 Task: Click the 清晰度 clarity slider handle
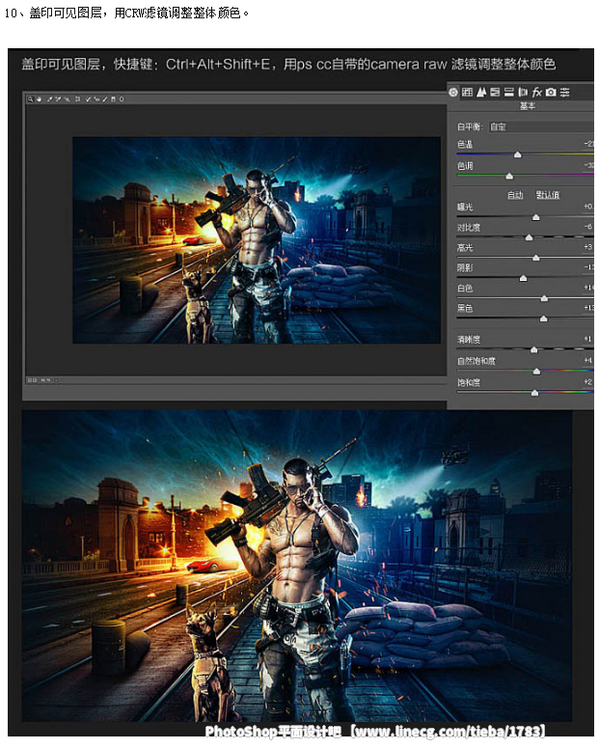click(x=534, y=350)
